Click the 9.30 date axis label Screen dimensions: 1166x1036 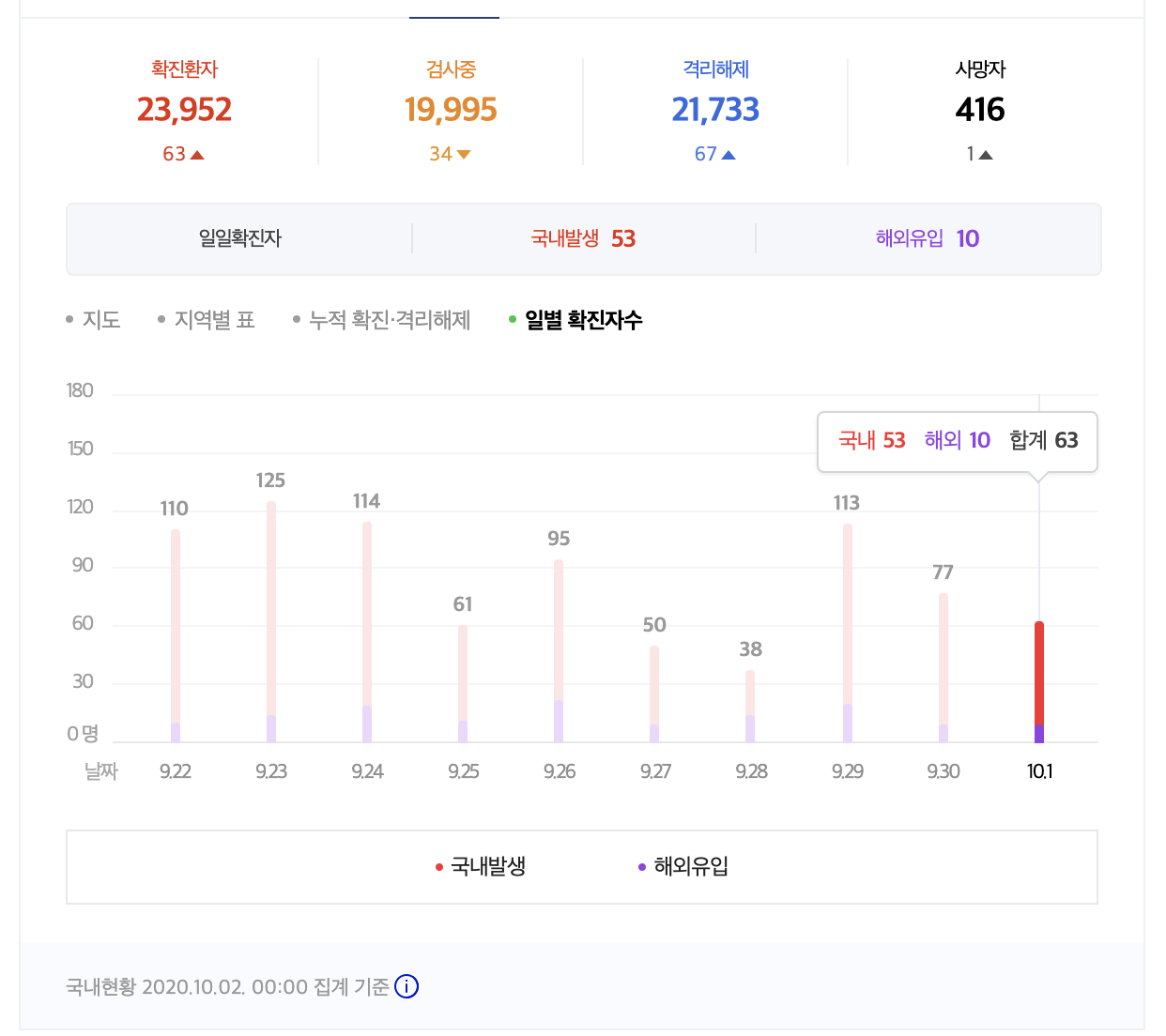pyautogui.click(x=944, y=771)
